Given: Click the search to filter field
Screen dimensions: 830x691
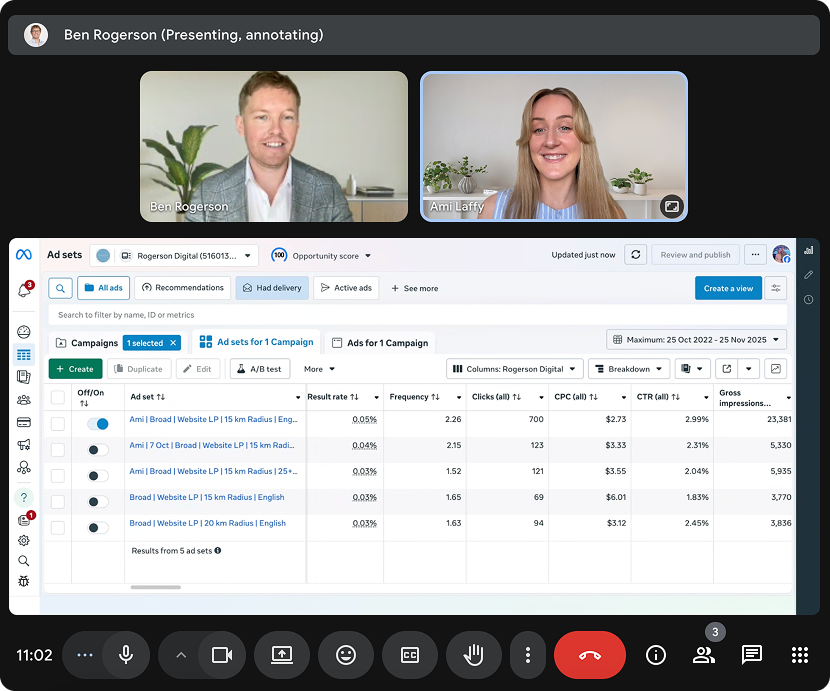Looking at the screenshot, I should [x=418, y=315].
